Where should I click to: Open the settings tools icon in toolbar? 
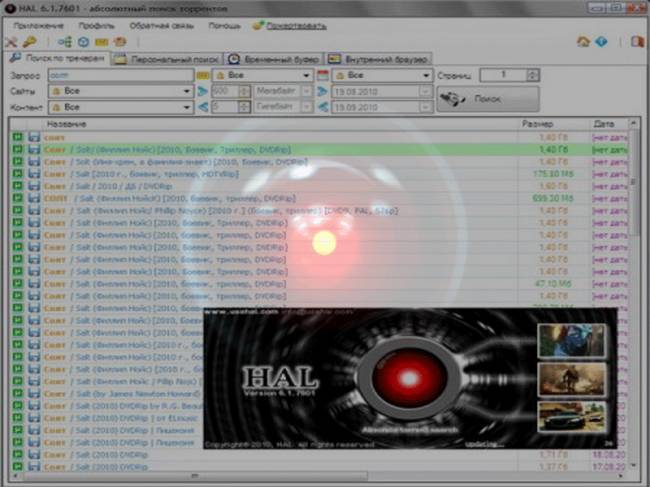[x=11, y=42]
